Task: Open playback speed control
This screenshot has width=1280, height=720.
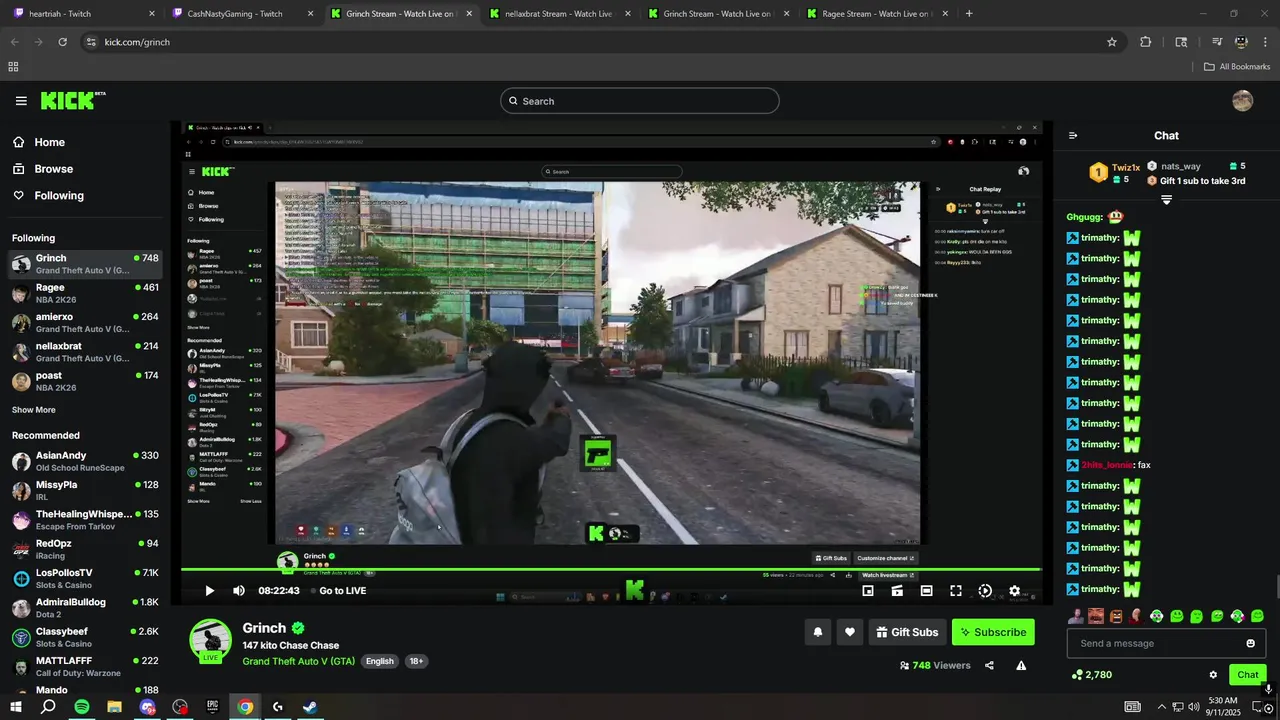Action: [985, 591]
